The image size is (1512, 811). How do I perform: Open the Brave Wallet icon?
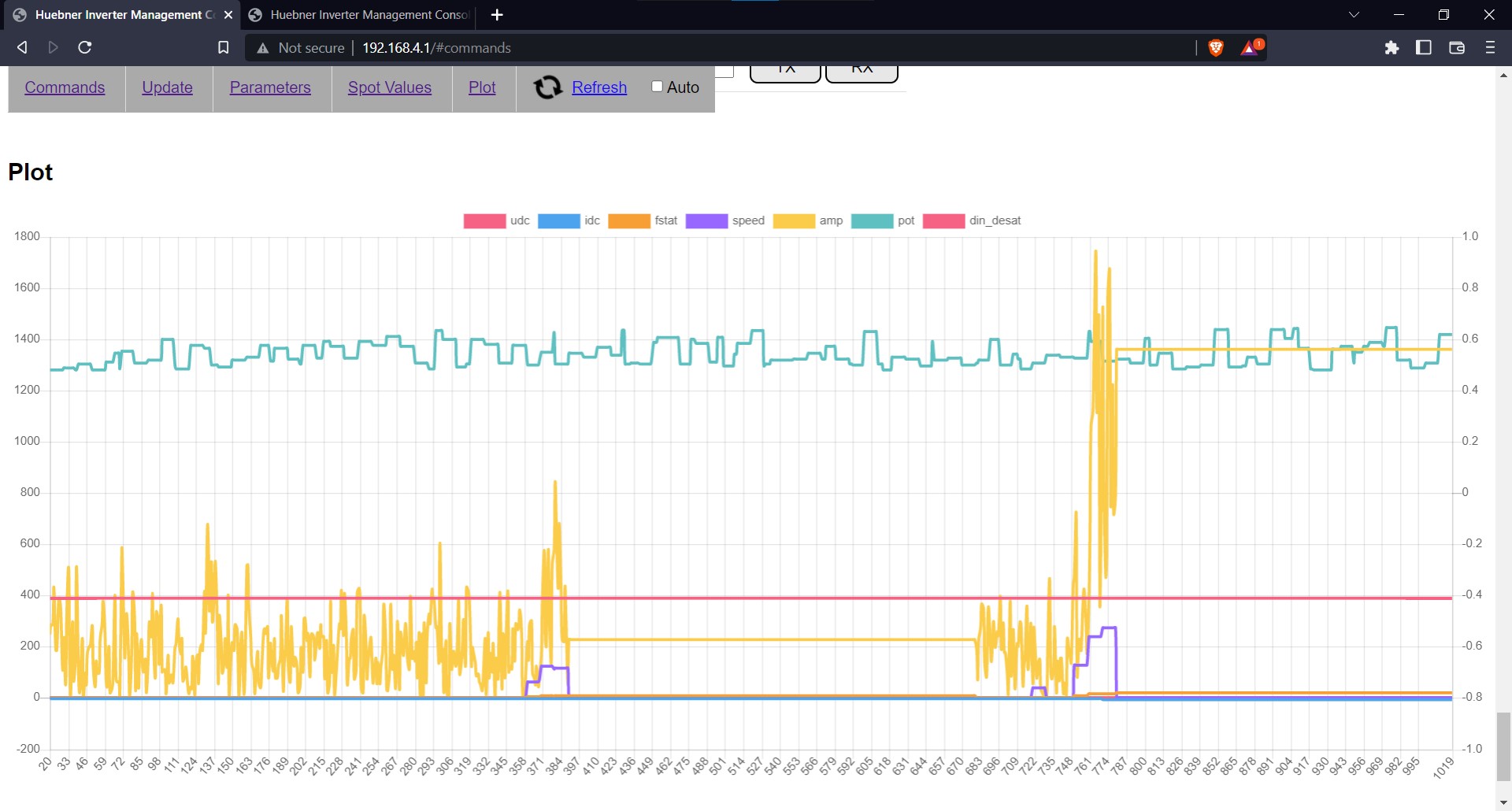[1456, 48]
